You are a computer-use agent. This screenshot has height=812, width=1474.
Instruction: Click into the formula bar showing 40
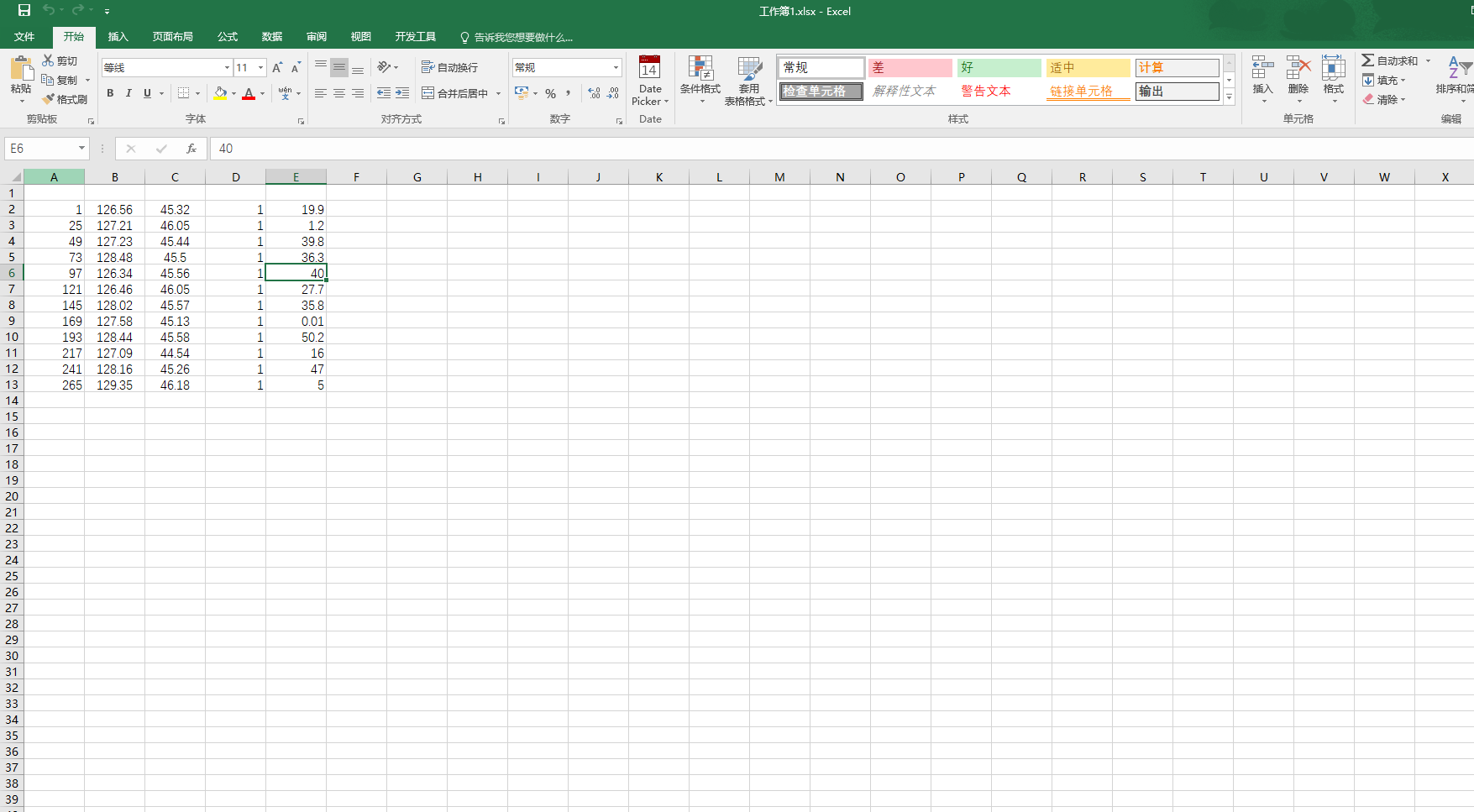point(842,149)
